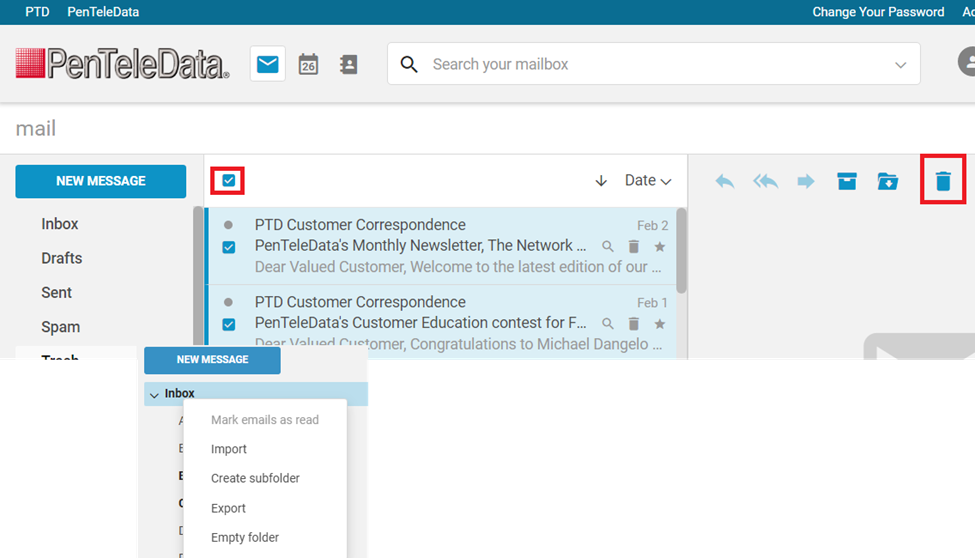The image size is (975, 558).
Task: Open Change Your Password link
Action: (x=878, y=12)
